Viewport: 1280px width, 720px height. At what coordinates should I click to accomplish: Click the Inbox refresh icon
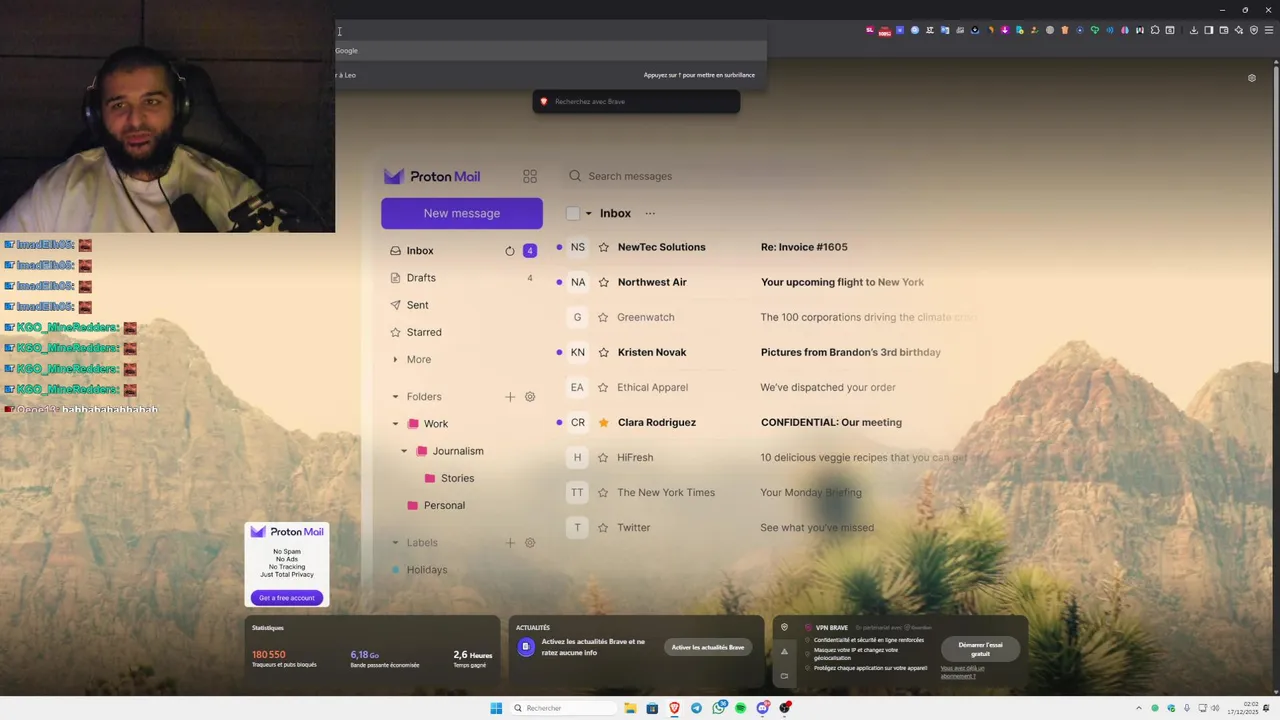510,251
